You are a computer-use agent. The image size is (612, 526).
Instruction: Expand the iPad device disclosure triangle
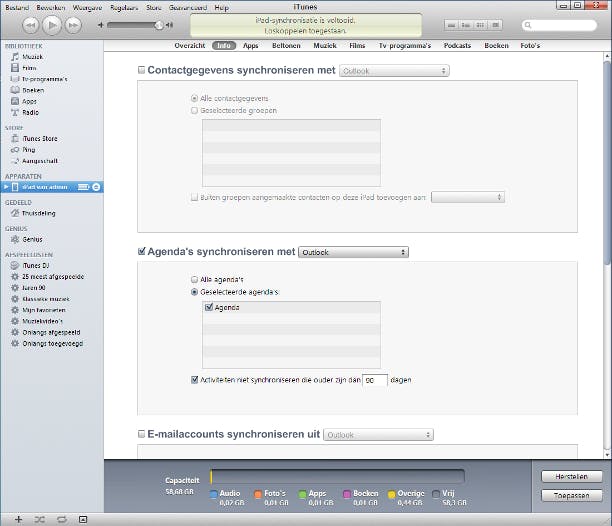(x=6, y=187)
